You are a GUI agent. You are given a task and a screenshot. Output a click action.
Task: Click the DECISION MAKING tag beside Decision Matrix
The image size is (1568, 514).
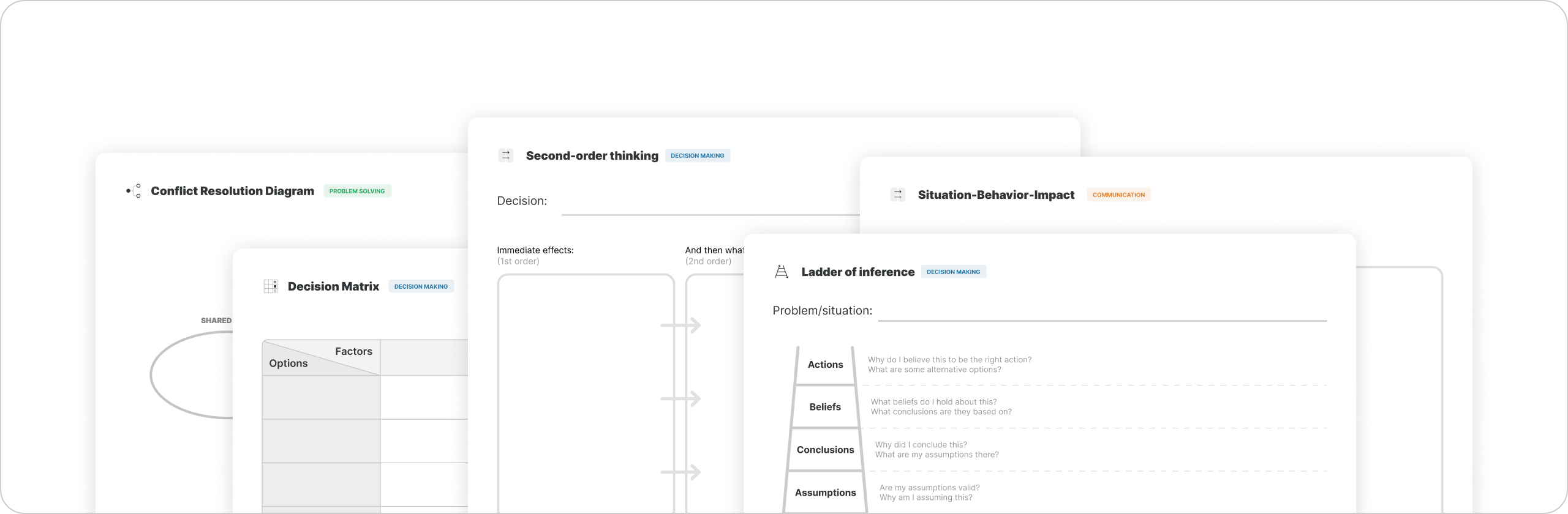coord(421,286)
